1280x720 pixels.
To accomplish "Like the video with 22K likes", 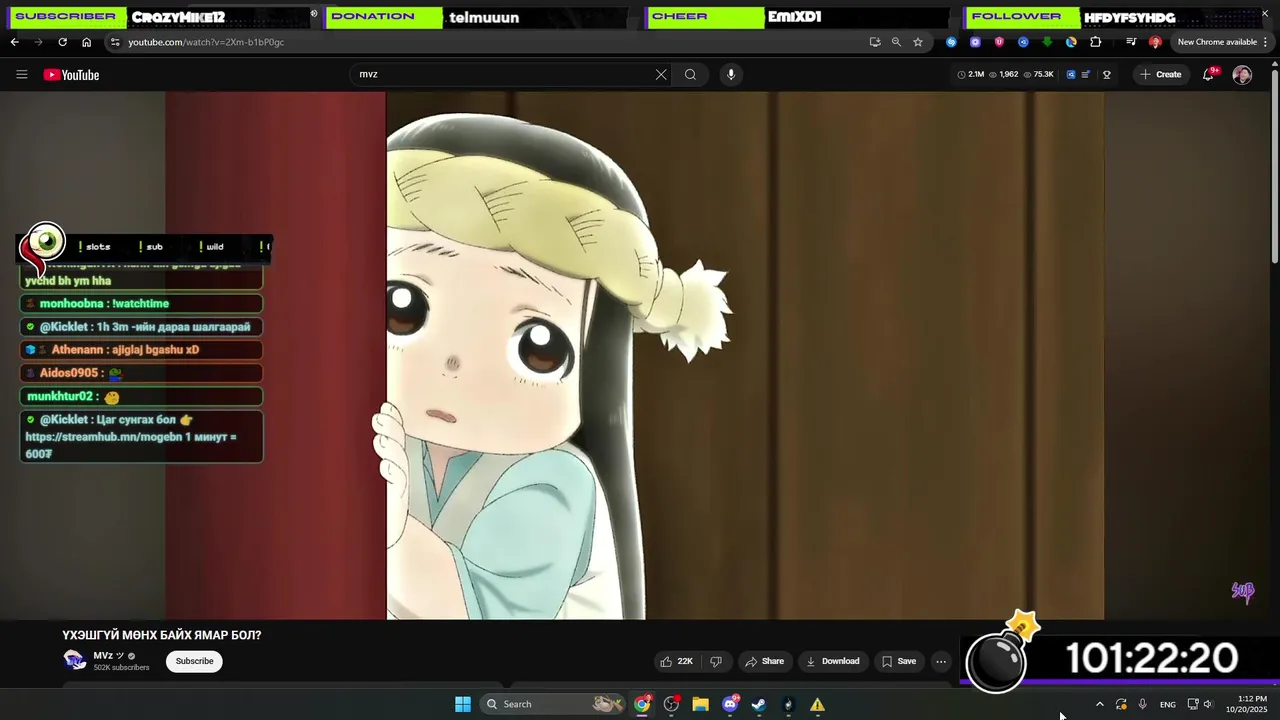I will [678, 661].
